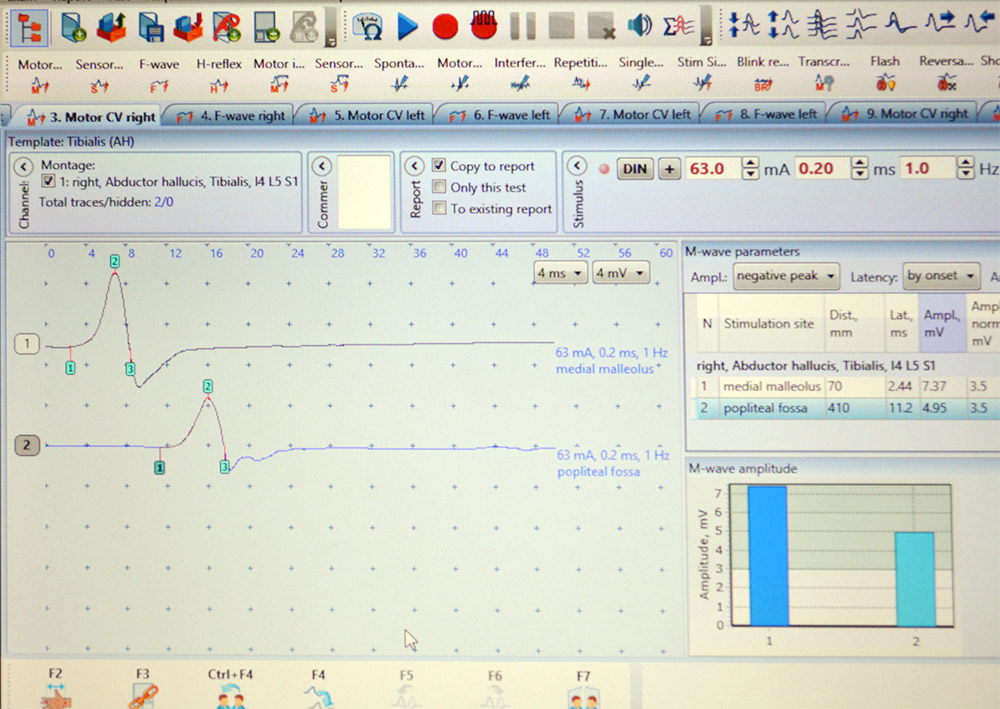
Task: Open the Interference pattern test template
Action: 520,73
